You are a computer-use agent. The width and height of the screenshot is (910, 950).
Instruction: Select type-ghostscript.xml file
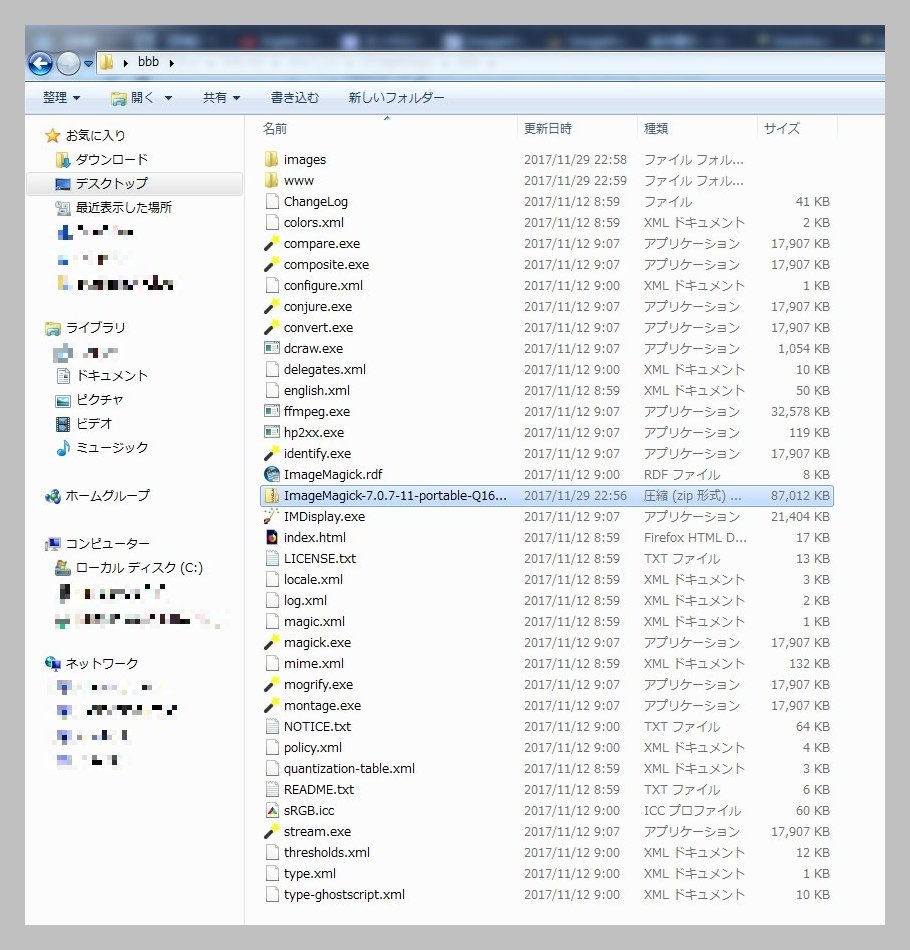[x=344, y=895]
